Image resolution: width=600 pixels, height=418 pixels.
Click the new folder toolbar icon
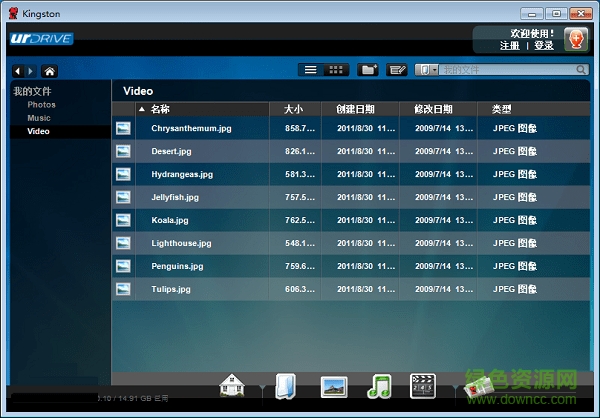pos(369,70)
